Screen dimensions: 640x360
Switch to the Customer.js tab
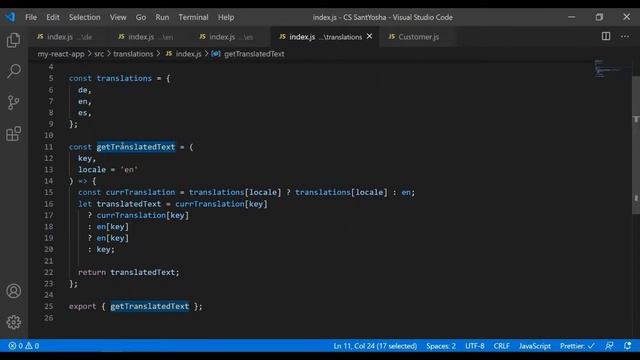tap(418, 37)
